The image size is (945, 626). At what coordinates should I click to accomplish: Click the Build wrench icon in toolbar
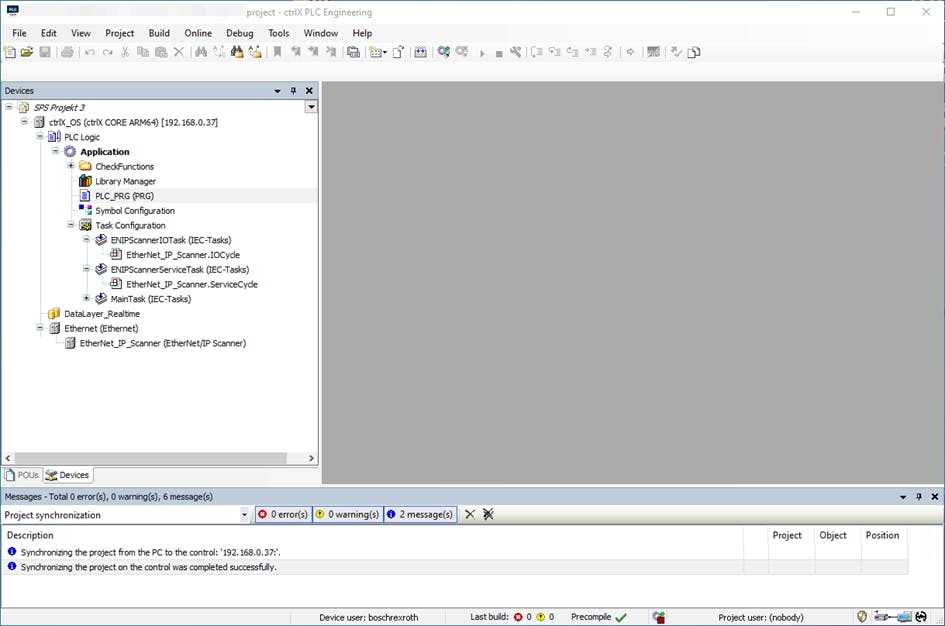click(516, 52)
